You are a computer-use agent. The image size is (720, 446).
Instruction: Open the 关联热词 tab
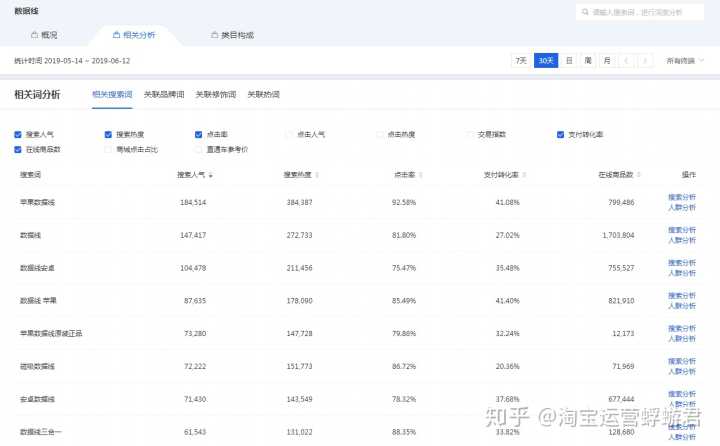263,95
